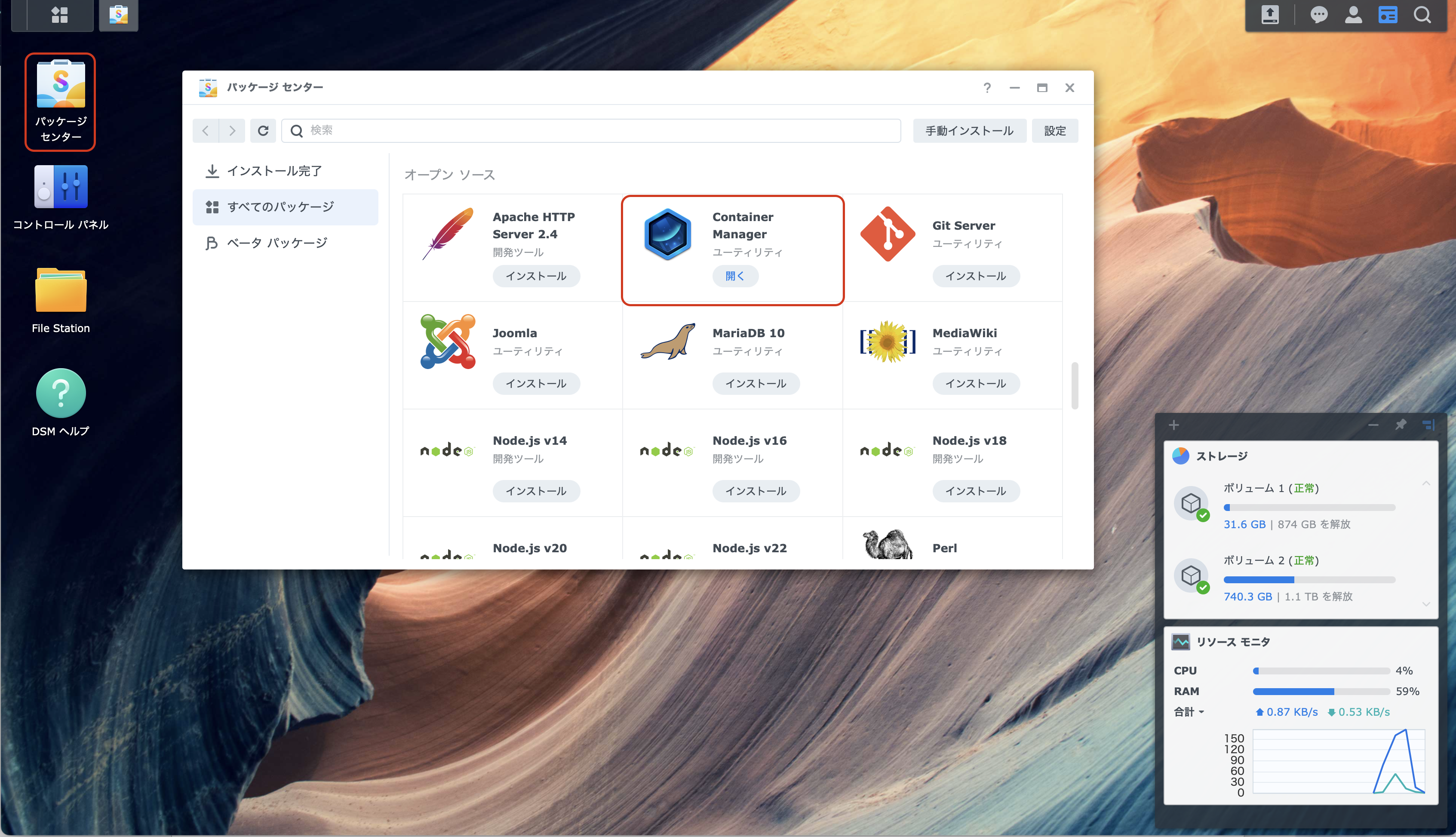The width and height of the screenshot is (1456, 837).
Task: Open the notifications chat bubble icon
Action: 1319,15
